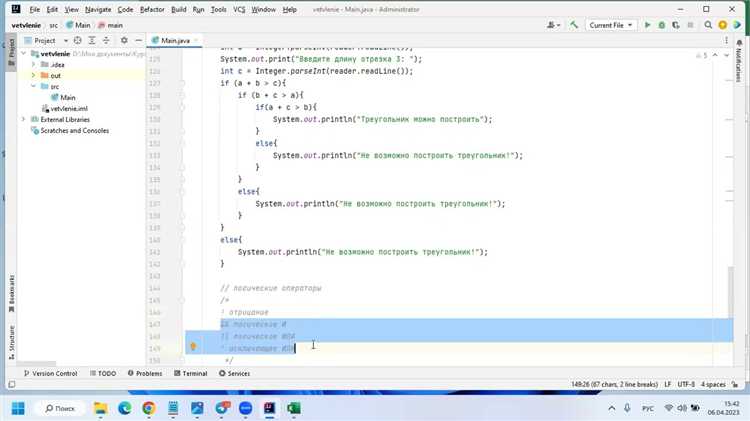750x421 pixels.
Task: Select the Main.java editor tab
Action: (x=175, y=41)
